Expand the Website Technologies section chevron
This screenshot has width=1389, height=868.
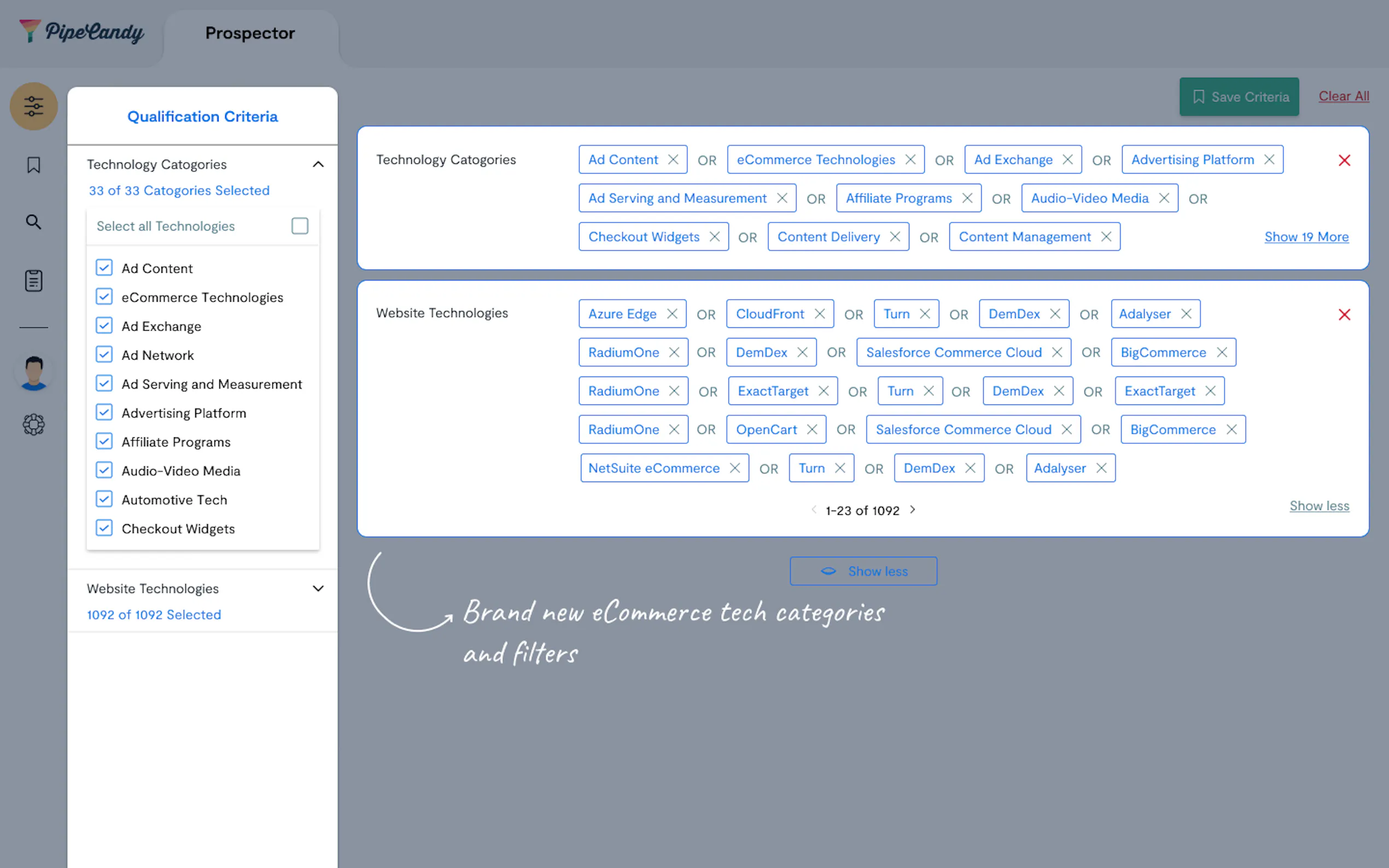tap(318, 589)
